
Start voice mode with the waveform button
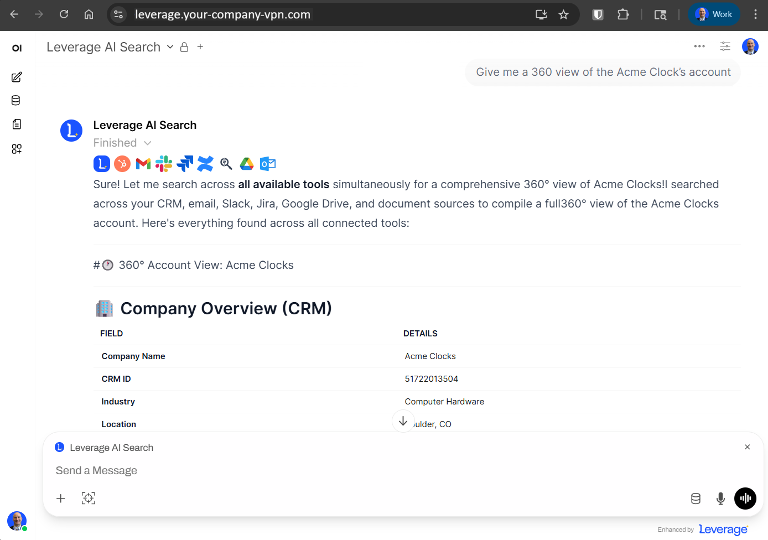point(745,498)
